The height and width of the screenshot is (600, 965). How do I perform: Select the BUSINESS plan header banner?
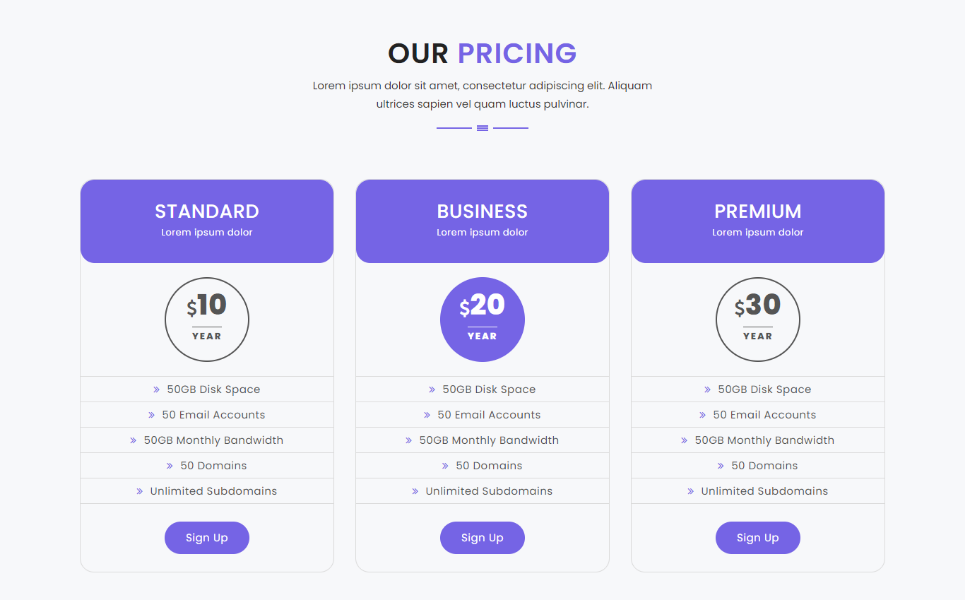482,221
